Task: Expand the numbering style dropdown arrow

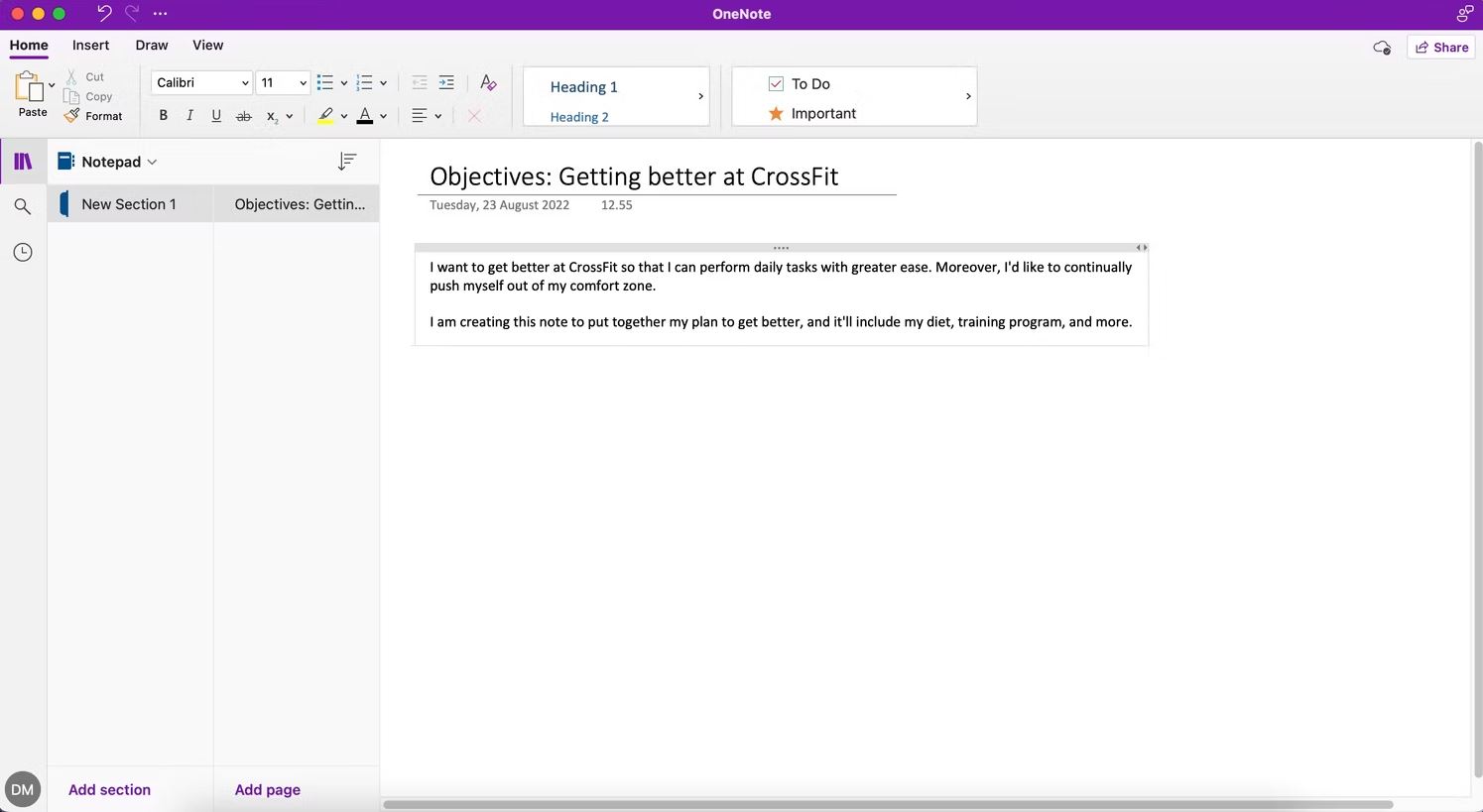Action: pyautogui.click(x=383, y=83)
